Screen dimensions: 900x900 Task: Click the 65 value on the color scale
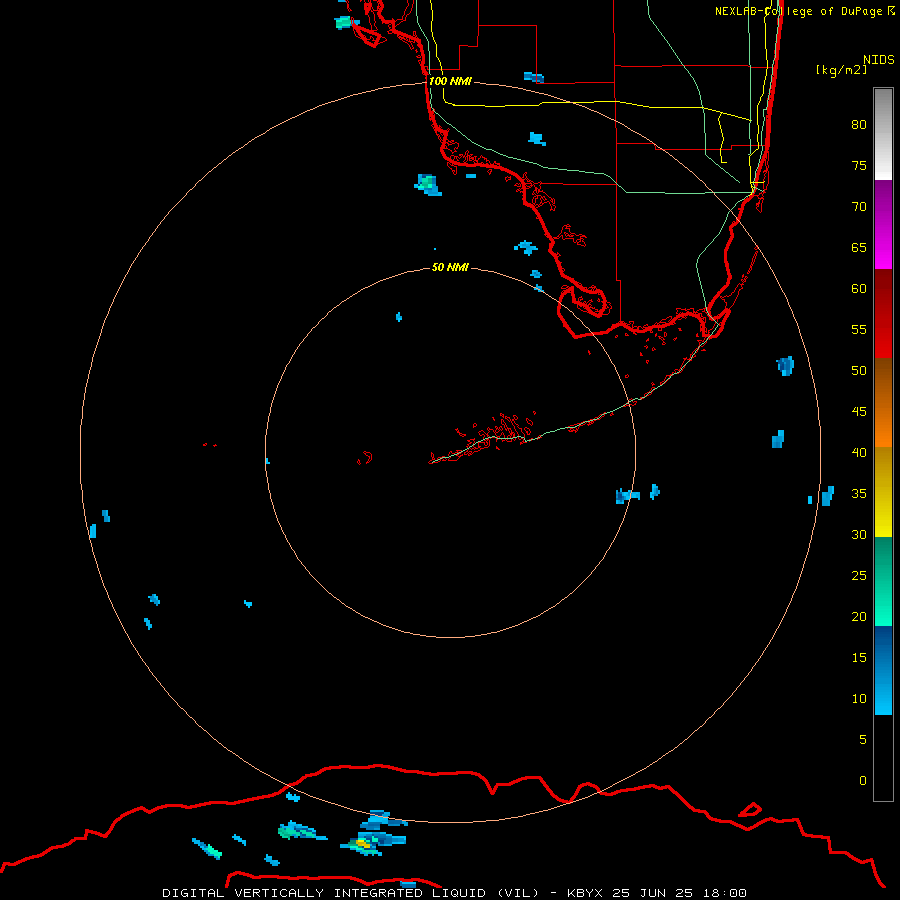point(859,248)
